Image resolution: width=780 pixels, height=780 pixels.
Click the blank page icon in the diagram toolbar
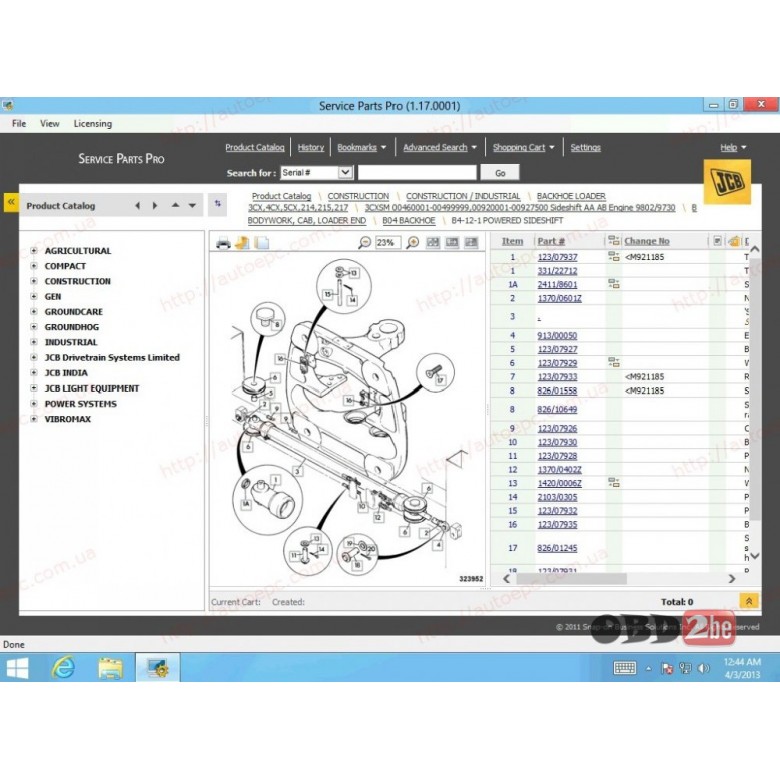262,243
